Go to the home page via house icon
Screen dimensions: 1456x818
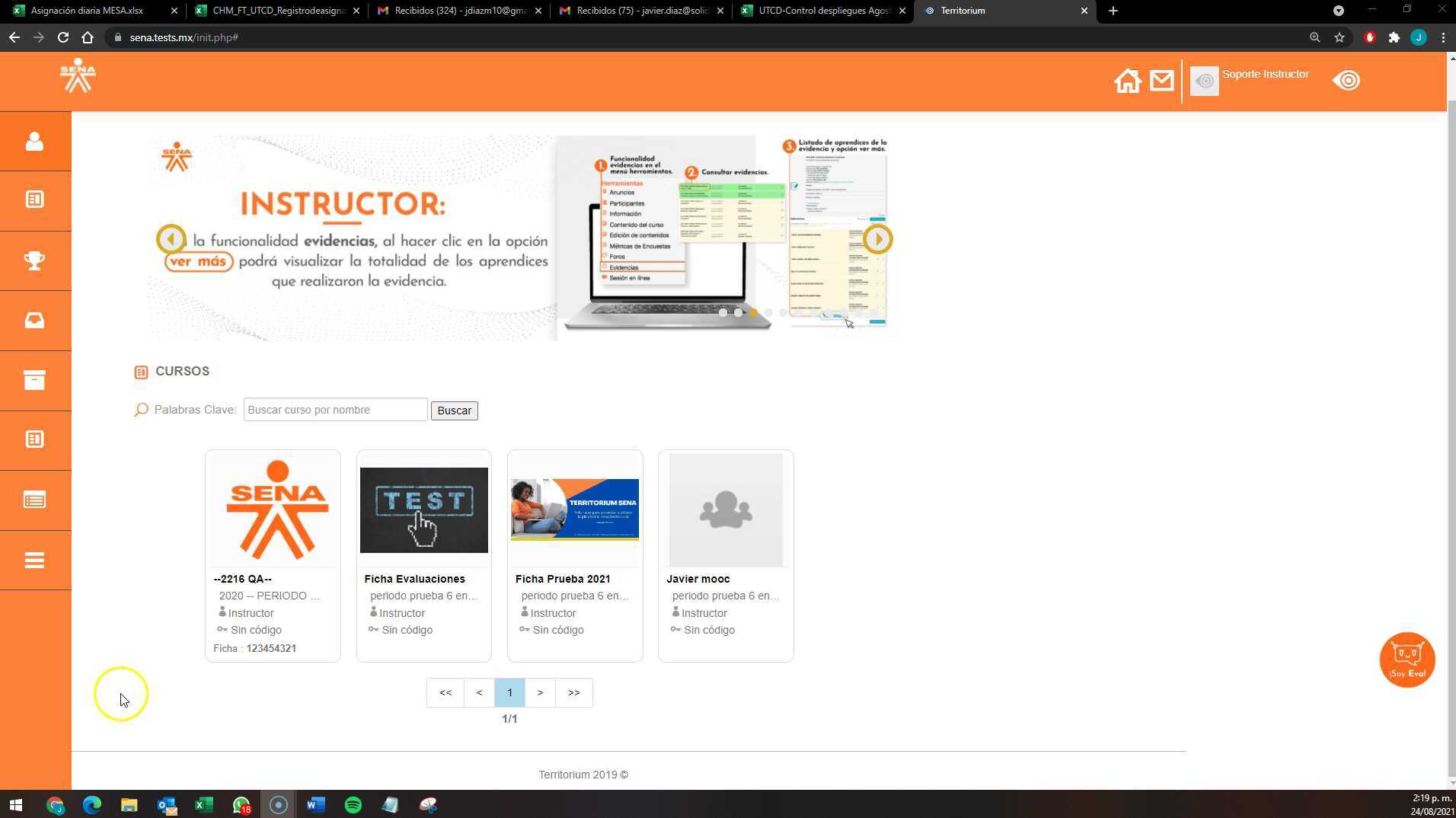click(x=1128, y=80)
